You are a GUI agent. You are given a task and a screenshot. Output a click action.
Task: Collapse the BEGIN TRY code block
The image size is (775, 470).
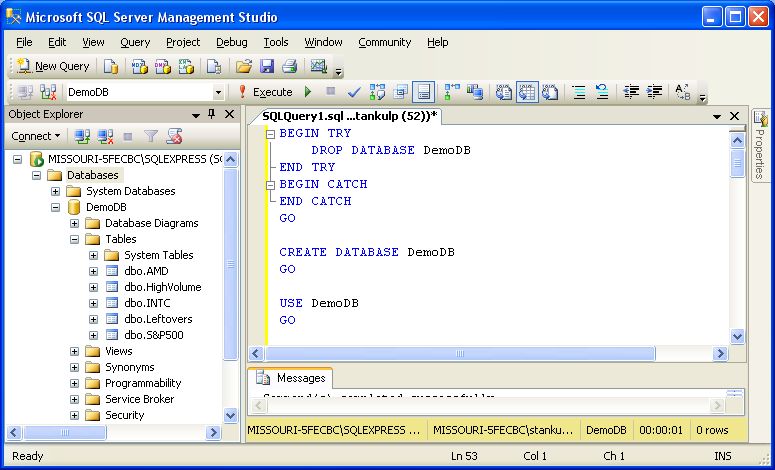click(270, 133)
